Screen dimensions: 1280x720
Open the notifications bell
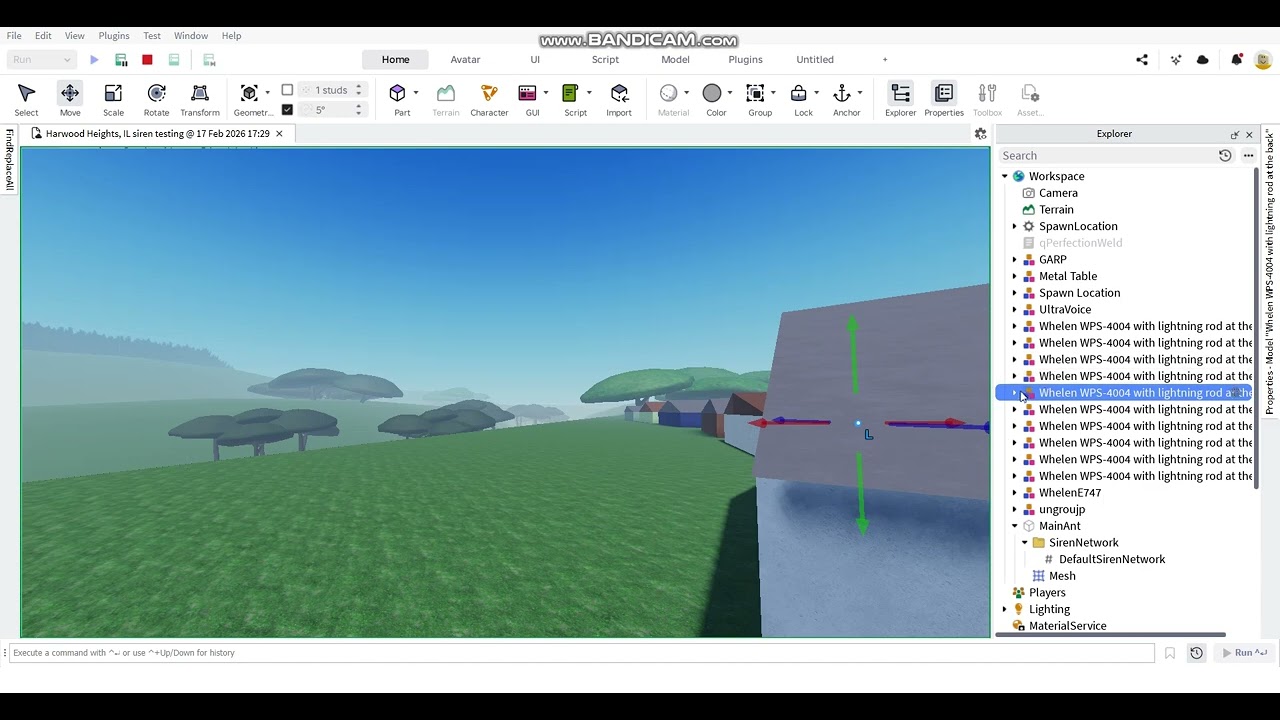click(x=1237, y=60)
